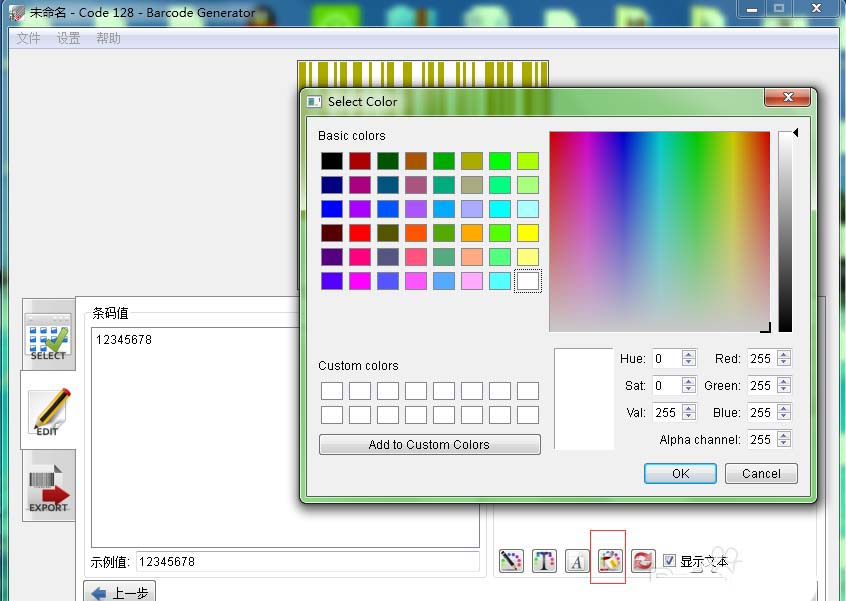This screenshot has width=846, height=601.
Task: Maximize the Barcode Generator window
Action: [779, 9]
